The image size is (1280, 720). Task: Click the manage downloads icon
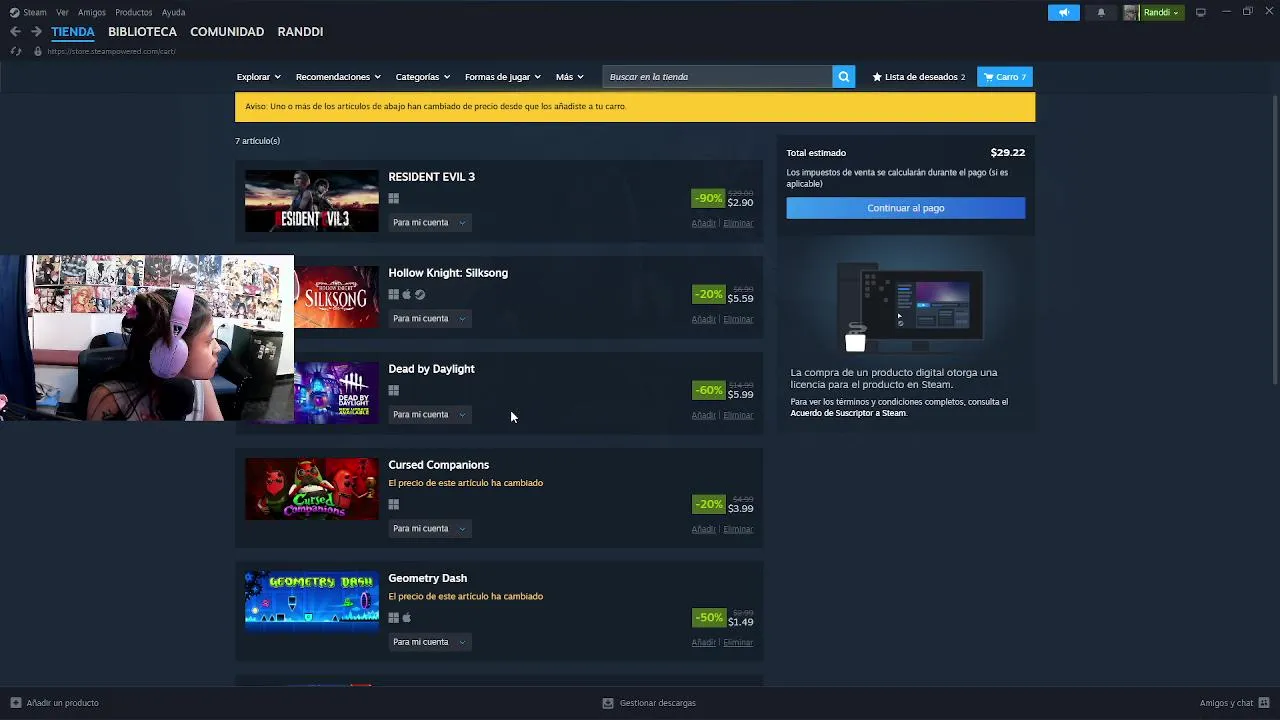point(607,703)
